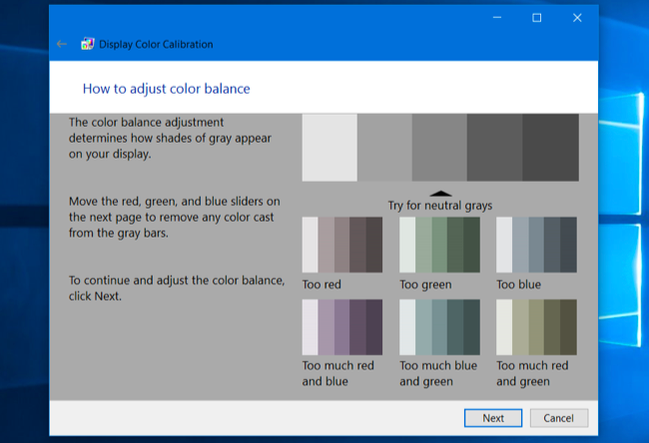Click the 'Too green' caption

coord(425,285)
